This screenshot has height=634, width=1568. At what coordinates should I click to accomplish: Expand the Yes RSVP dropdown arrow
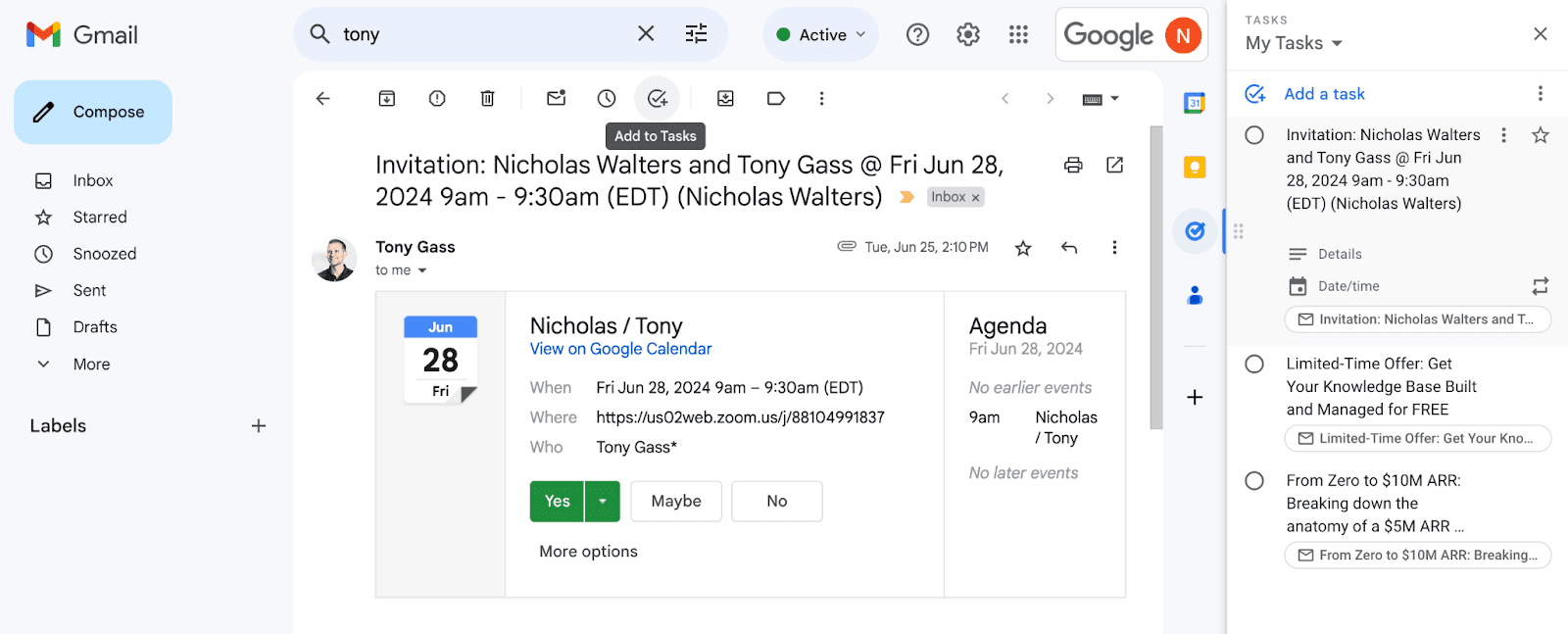(x=603, y=501)
